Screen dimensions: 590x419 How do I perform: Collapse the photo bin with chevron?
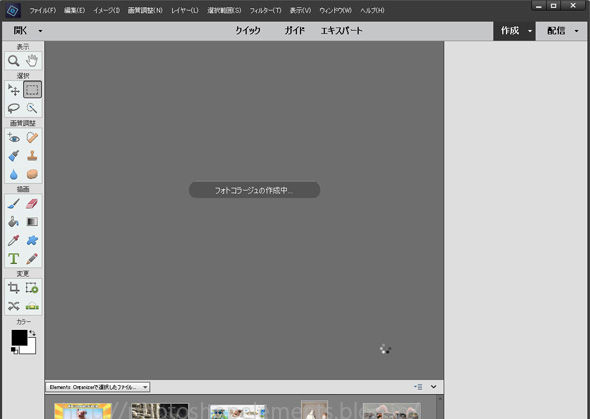pos(433,387)
